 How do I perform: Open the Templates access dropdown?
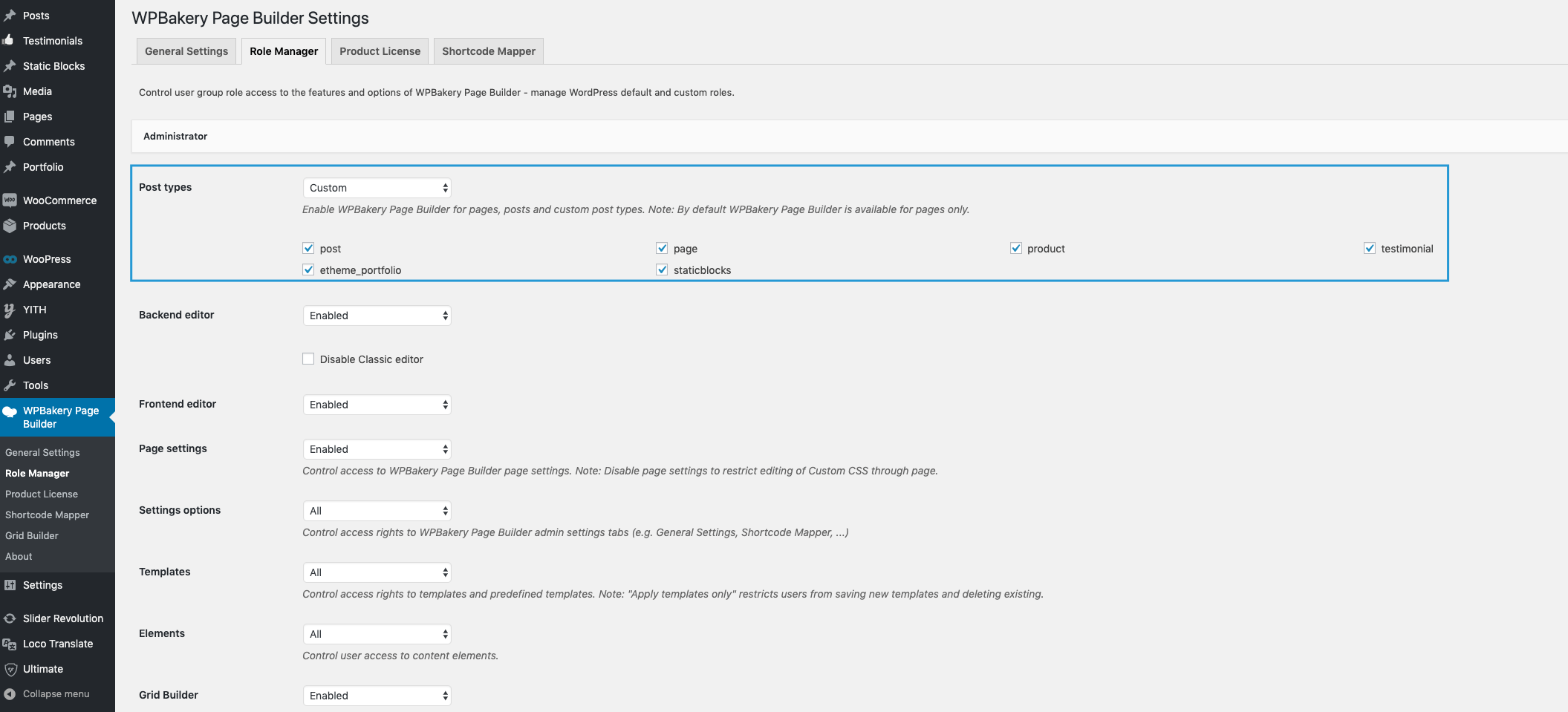377,572
